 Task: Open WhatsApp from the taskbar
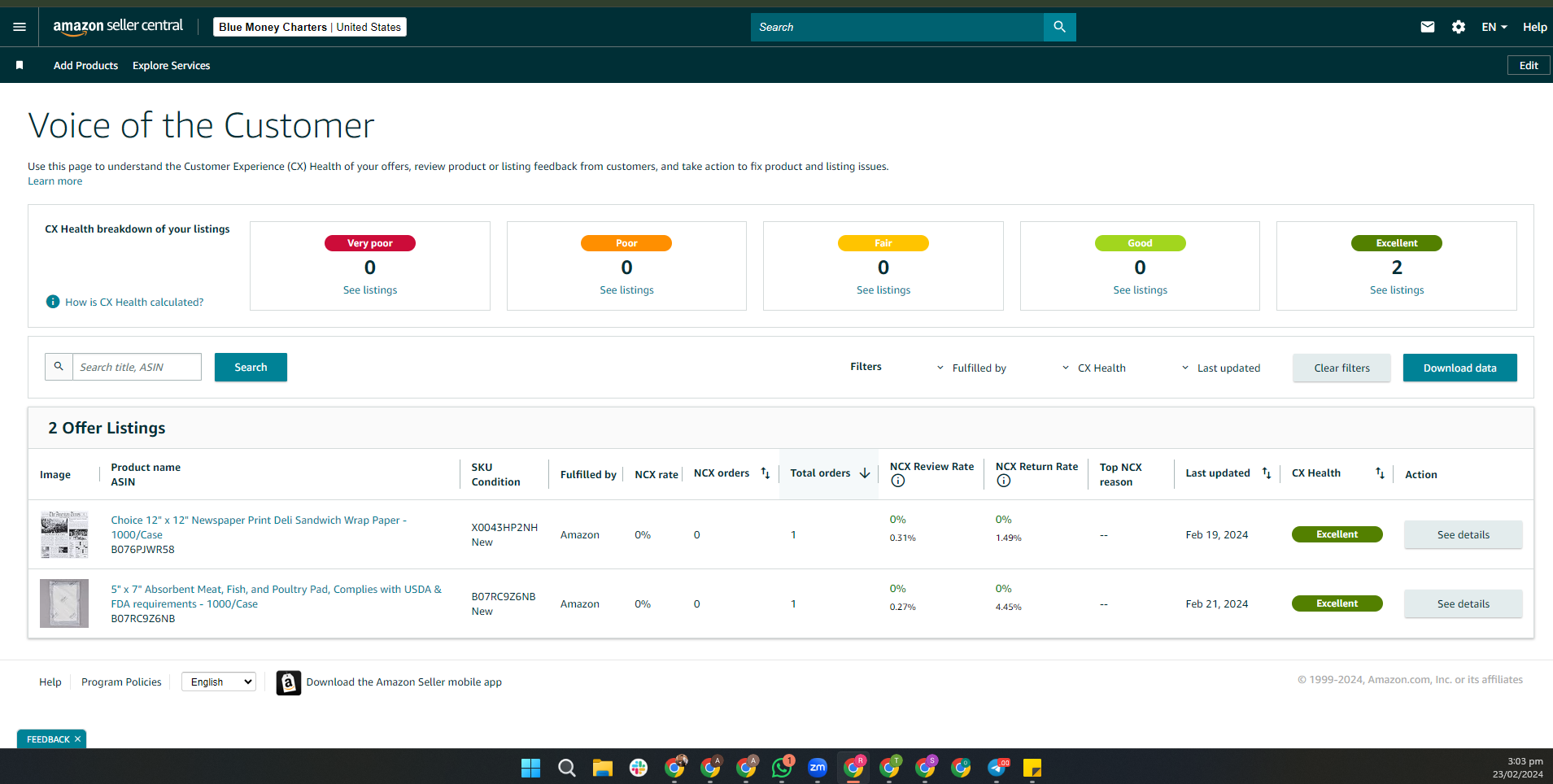782,768
